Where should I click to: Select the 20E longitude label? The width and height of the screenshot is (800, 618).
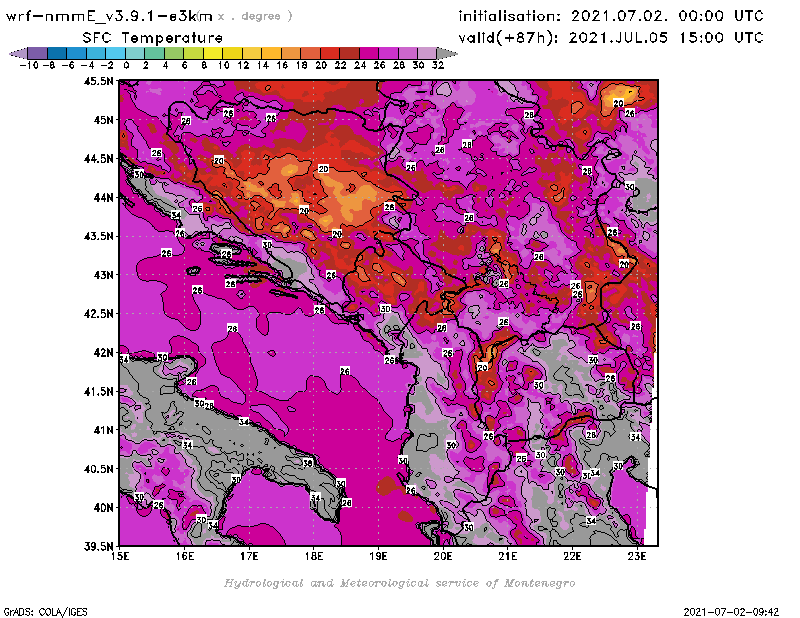pyautogui.click(x=443, y=556)
